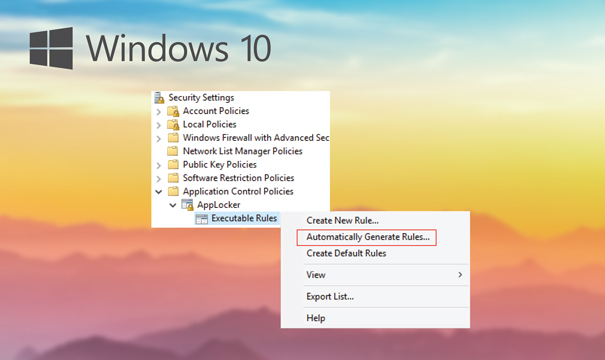This screenshot has height=360, width=605.
Task: Expand Windows Firewall with Advanced Security node
Action: pyautogui.click(x=159, y=139)
